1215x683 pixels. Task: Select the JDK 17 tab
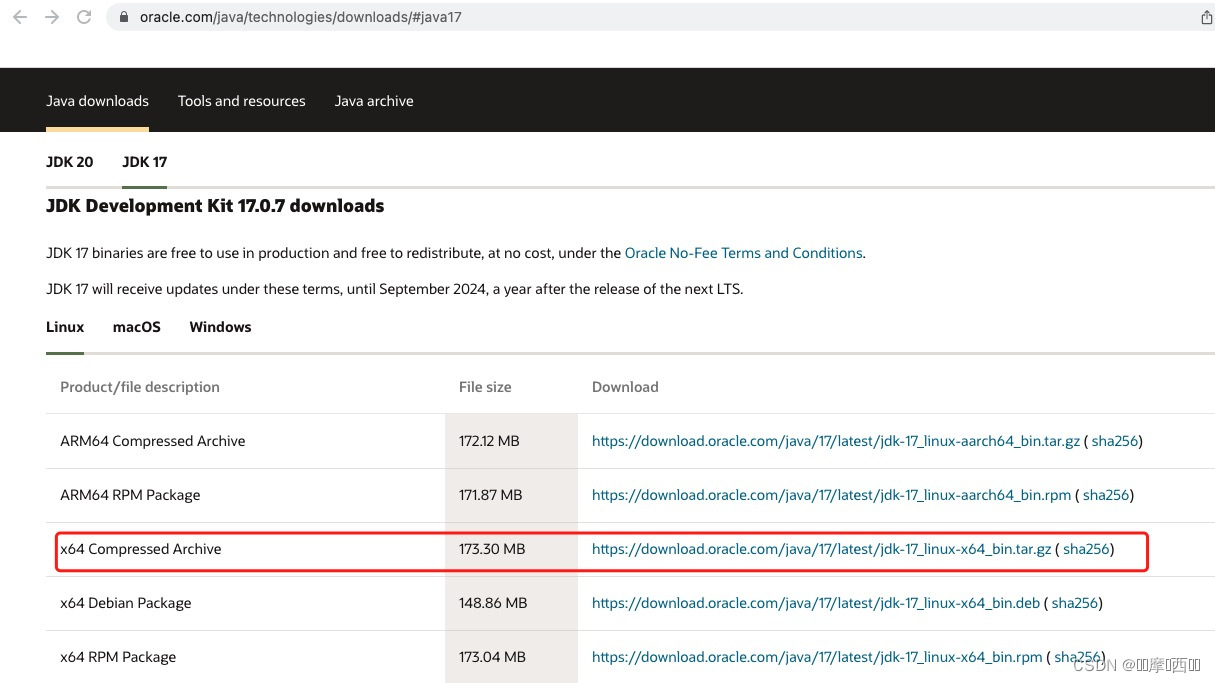145,162
